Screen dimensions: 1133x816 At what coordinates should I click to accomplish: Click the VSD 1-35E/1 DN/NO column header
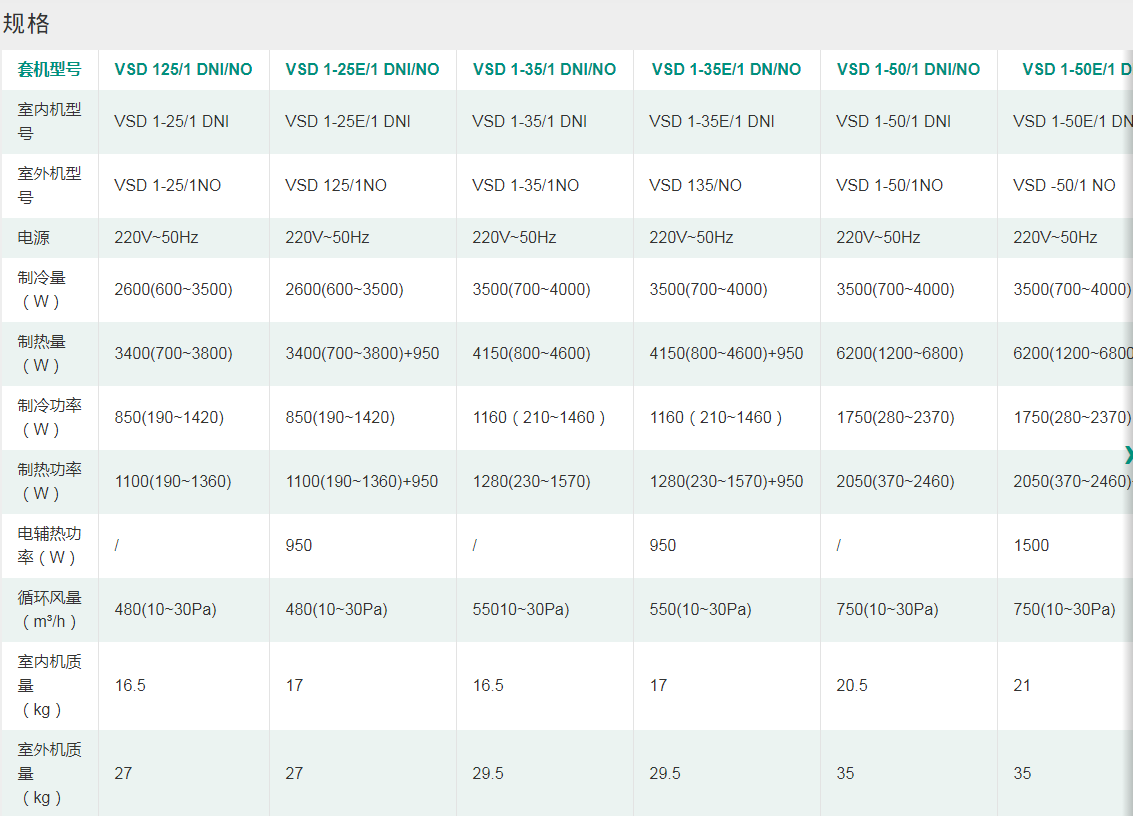(726, 69)
